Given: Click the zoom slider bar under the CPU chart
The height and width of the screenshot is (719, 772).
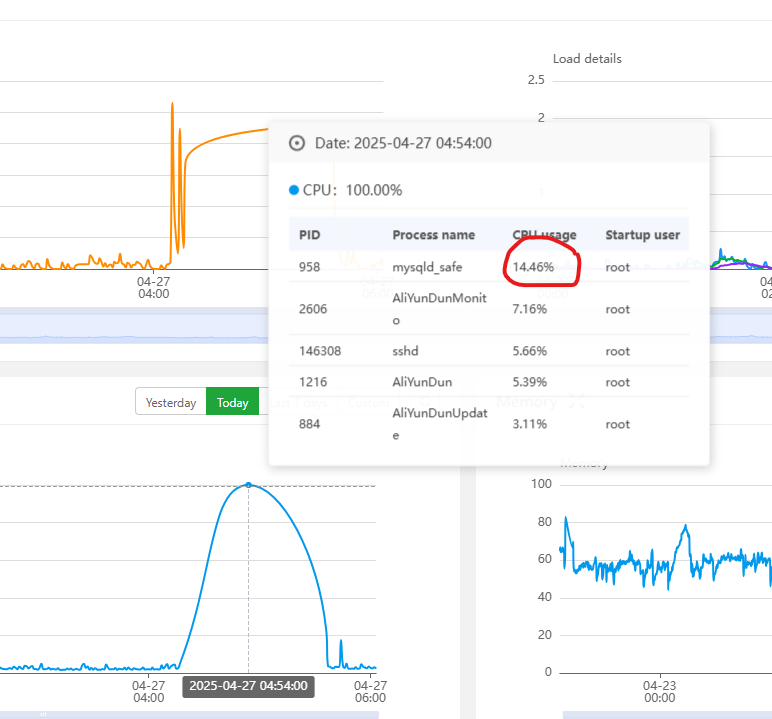Looking at the screenshot, I should (x=189, y=715).
